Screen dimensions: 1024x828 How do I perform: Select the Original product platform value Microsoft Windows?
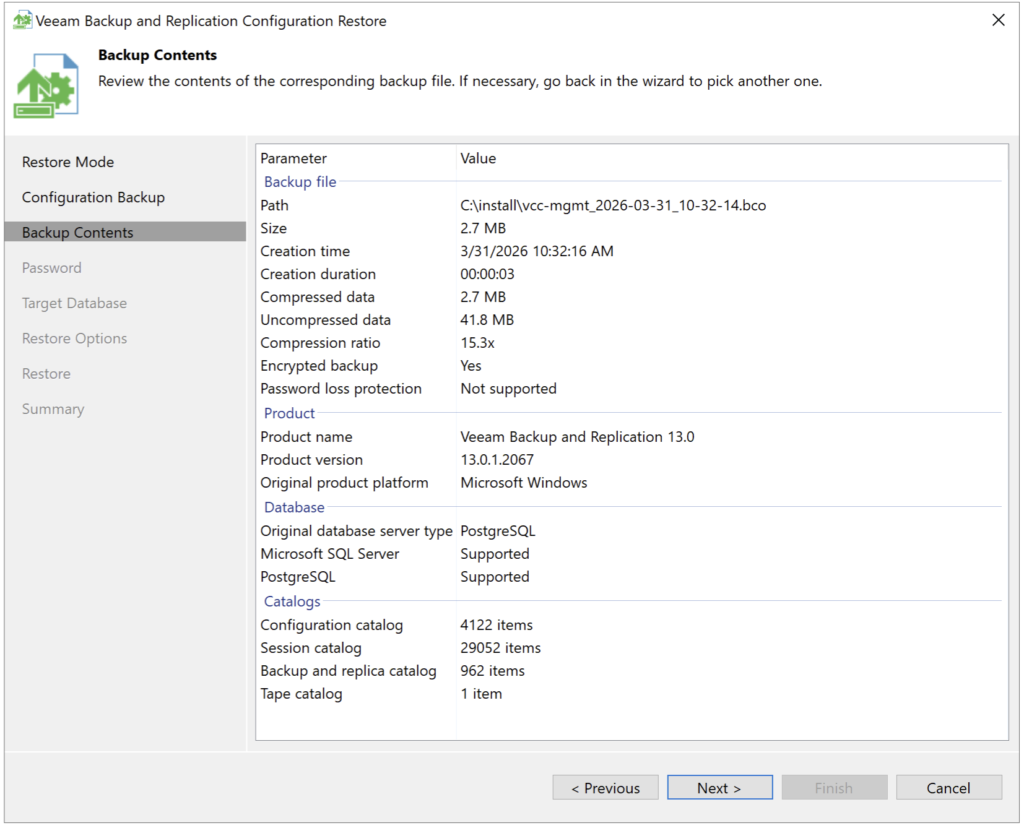[x=524, y=482]
